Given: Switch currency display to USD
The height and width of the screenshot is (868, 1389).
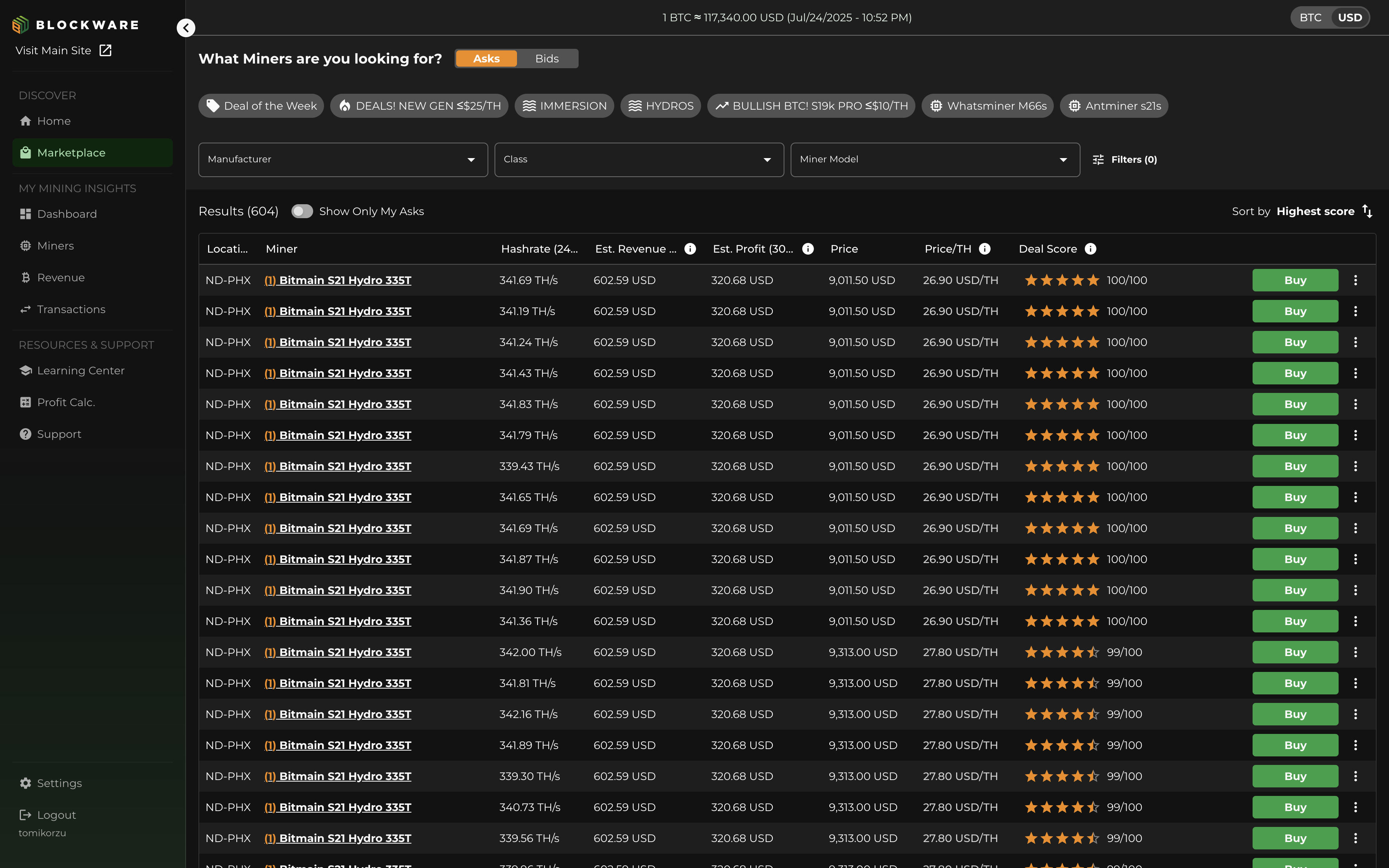Looking at the screenshot, I should click(1349, 18).
